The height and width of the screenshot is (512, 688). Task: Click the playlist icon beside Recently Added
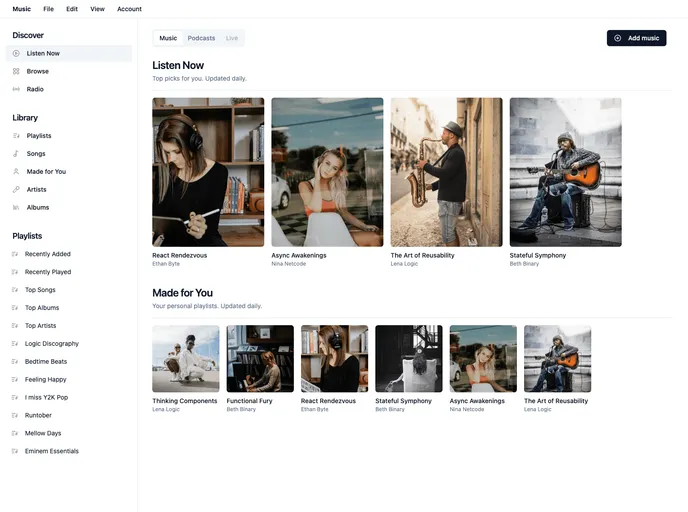pyautogui.click(x=16, y=254)
